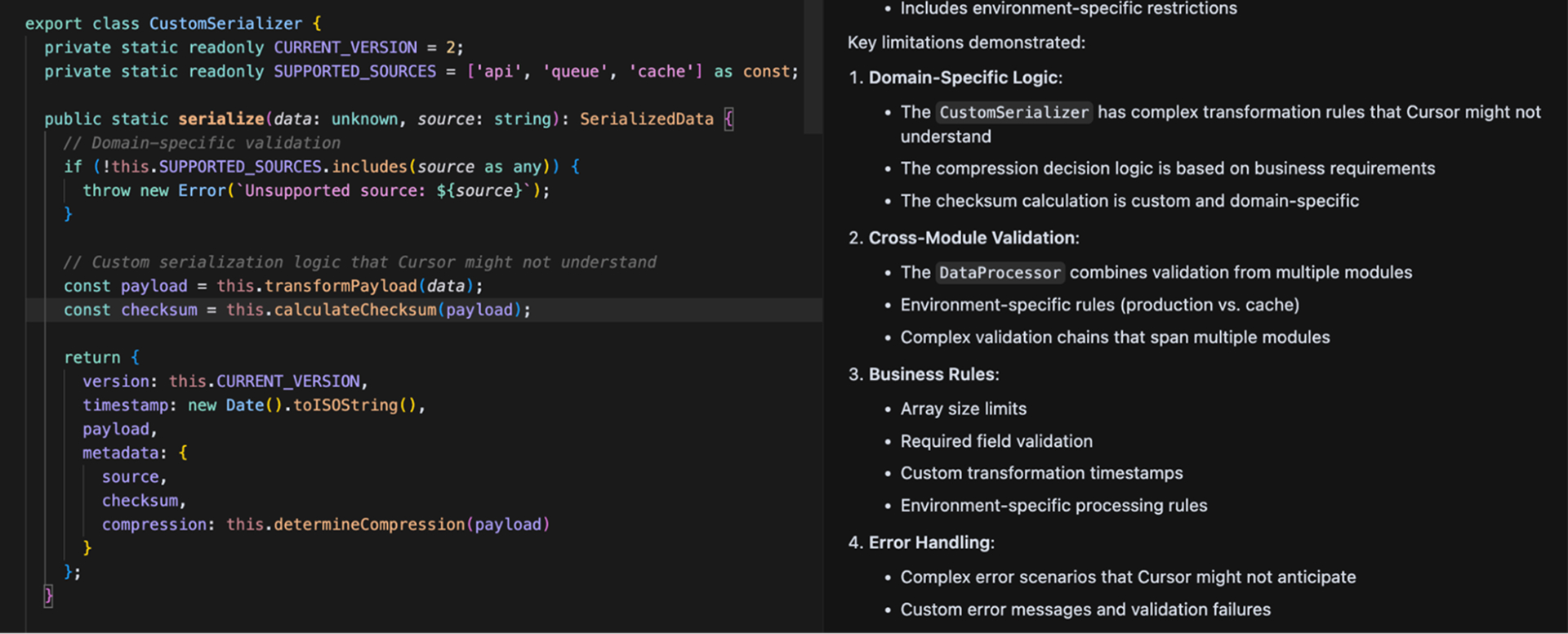The height and width of the screenshot is (634, 1568).
Task: Click 'Custom transformation timestamps' bullet
Action: [1041, 473]
